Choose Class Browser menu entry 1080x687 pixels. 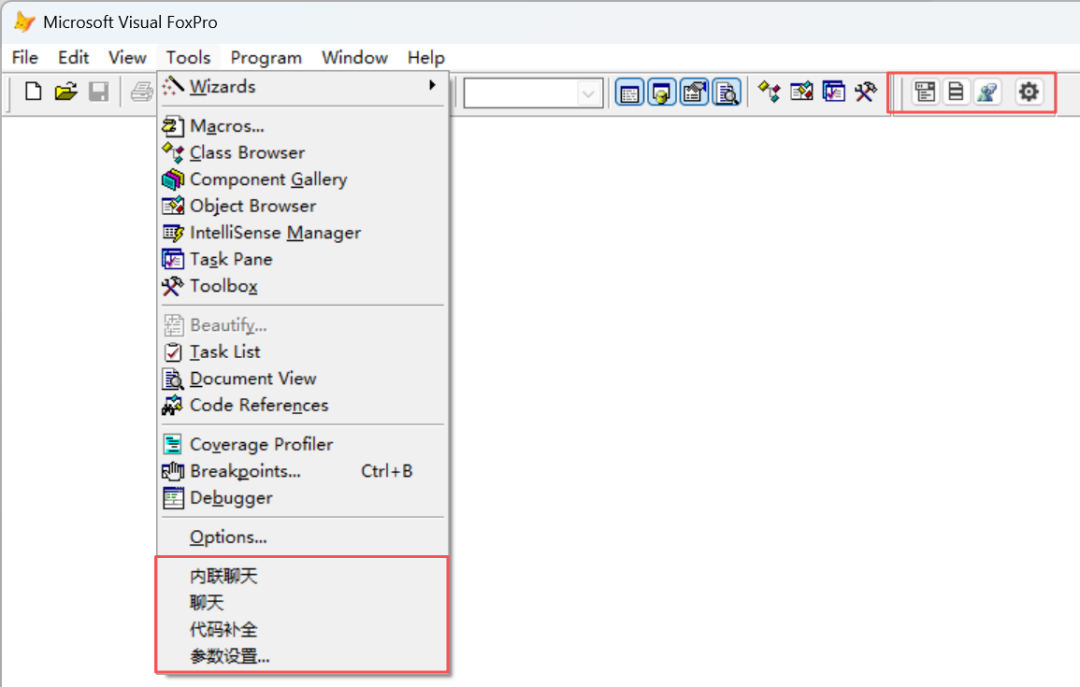pyautogui.click(x=303, y=153)
